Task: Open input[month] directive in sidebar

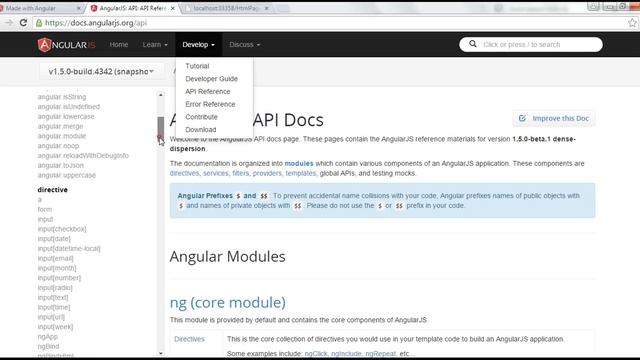Action: click(57, 268)
